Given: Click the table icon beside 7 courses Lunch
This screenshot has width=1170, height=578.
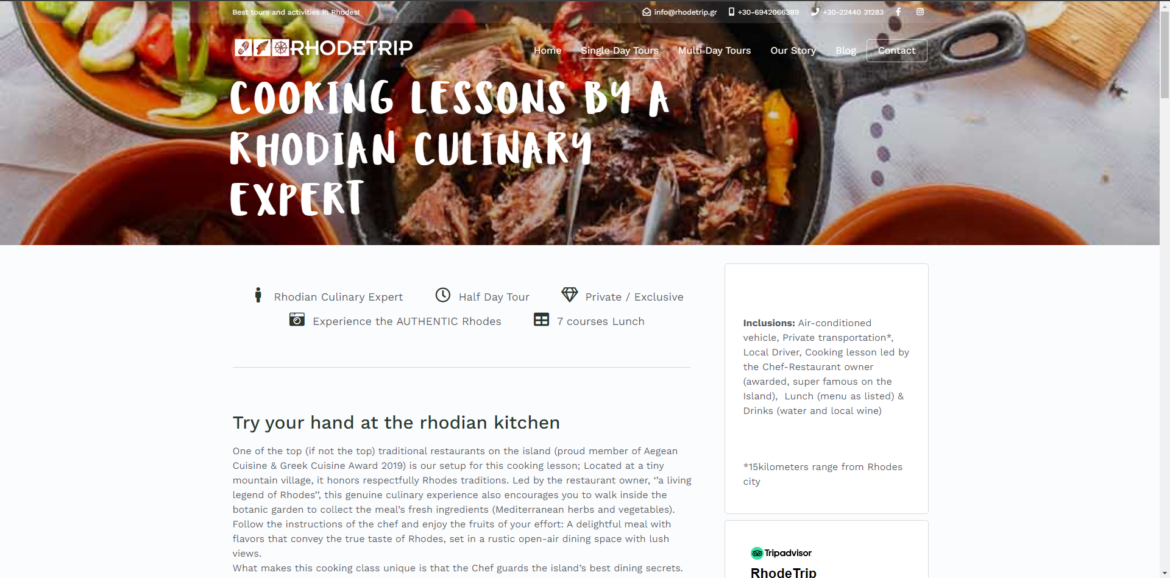Looking at the screenshot, I should pyautogui.click(x=541, y=319).
